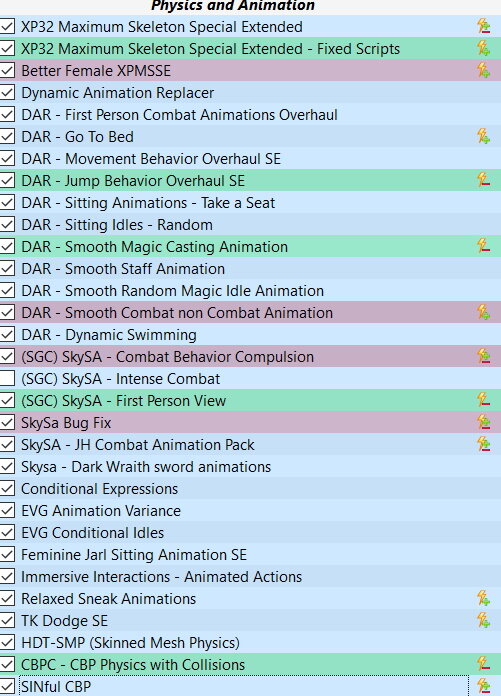This screenshot has width=501, height=696.
Task: Click 'DAR - Dynamic Swimming' mod name
Action: pos(109,335)
